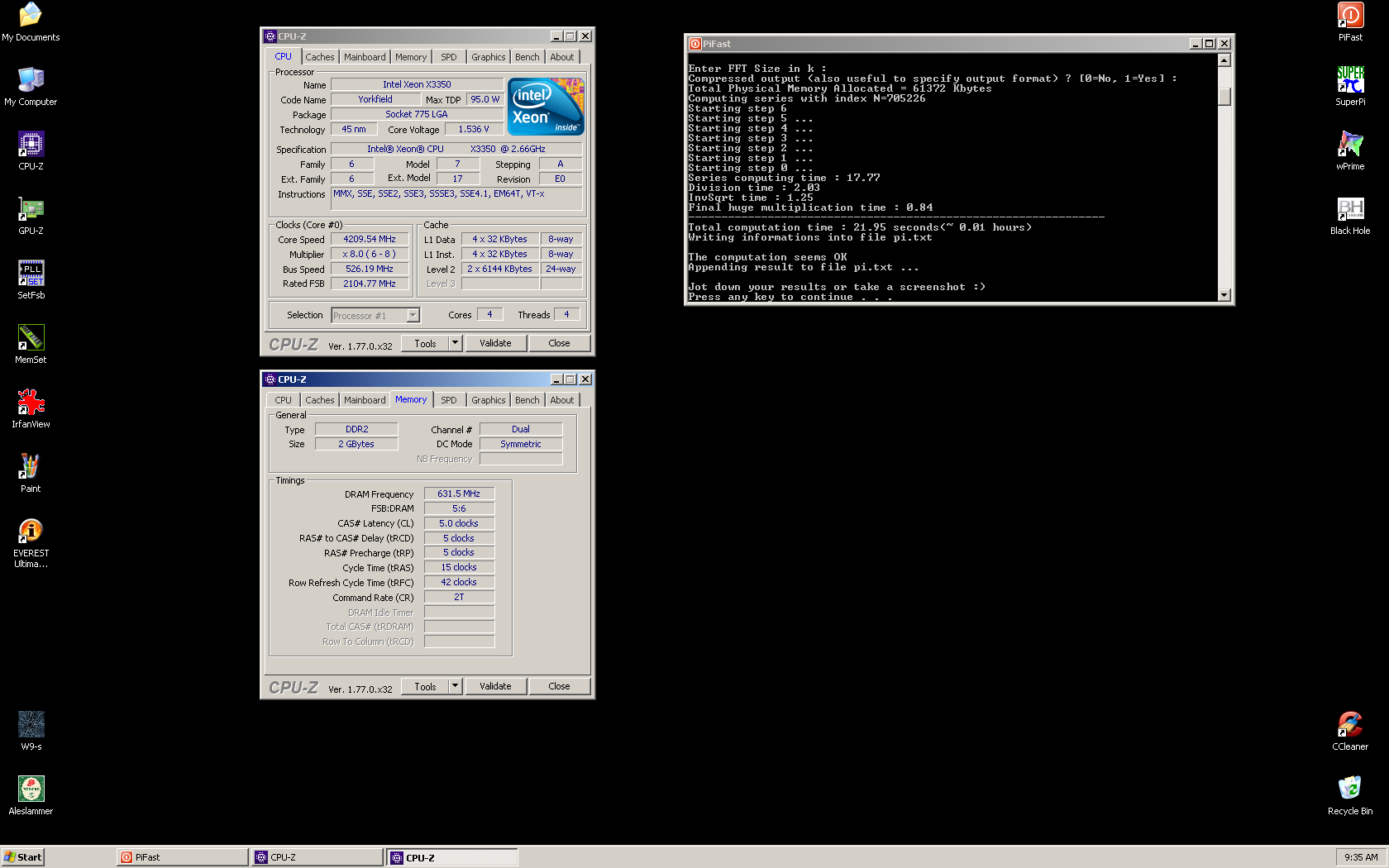Open Tools dropdown arrow in upper CPU-Z

point(455,343)
